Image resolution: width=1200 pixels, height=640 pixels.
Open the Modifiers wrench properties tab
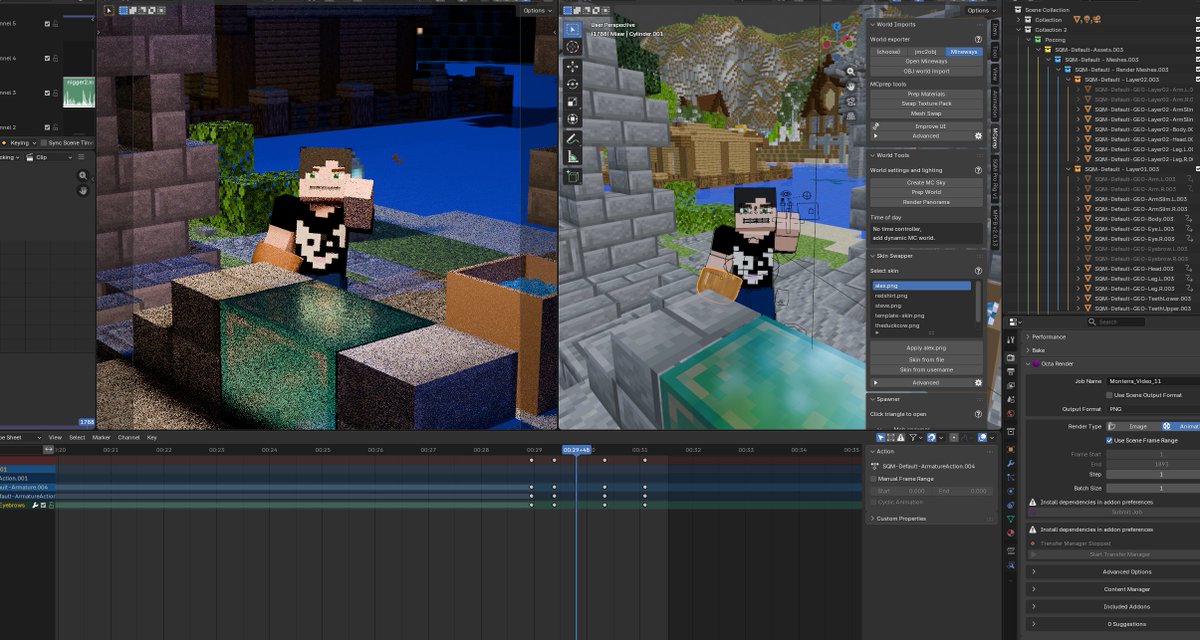coord(1011,463)
